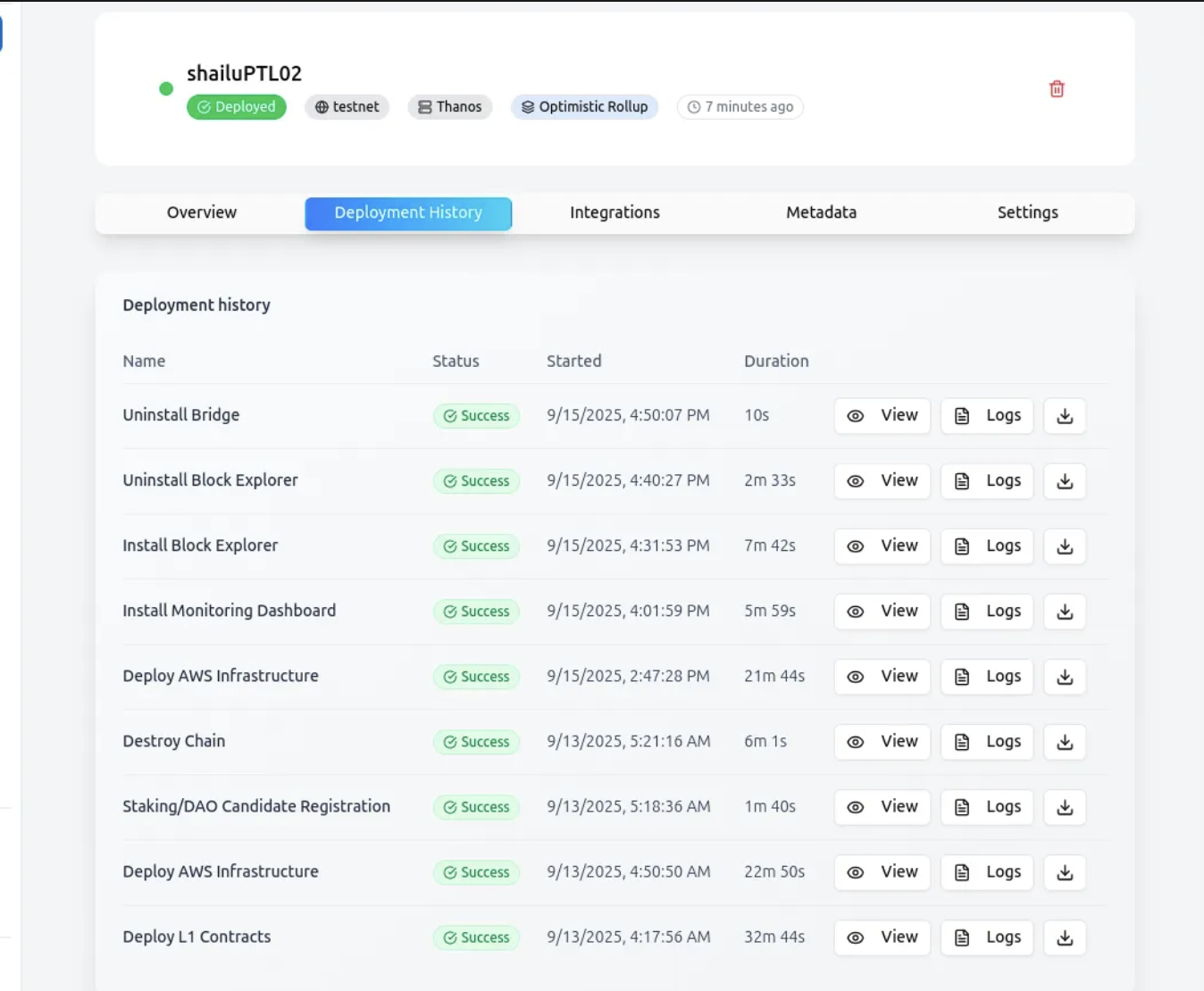Go to the Metadata tab
The image size is (1204, 991).
821,213
